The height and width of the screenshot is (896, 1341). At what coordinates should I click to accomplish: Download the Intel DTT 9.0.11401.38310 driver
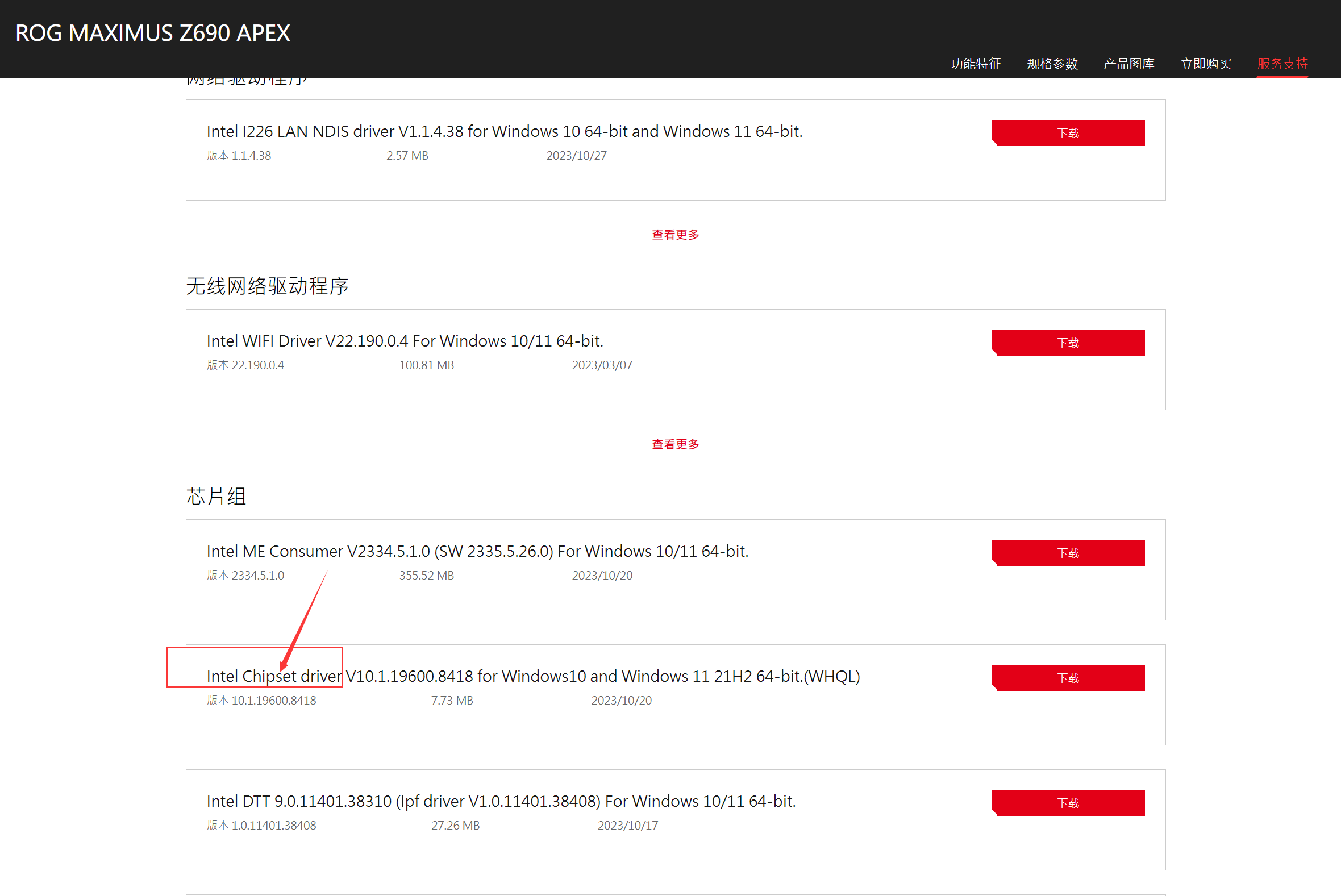tap(1068, 803)
